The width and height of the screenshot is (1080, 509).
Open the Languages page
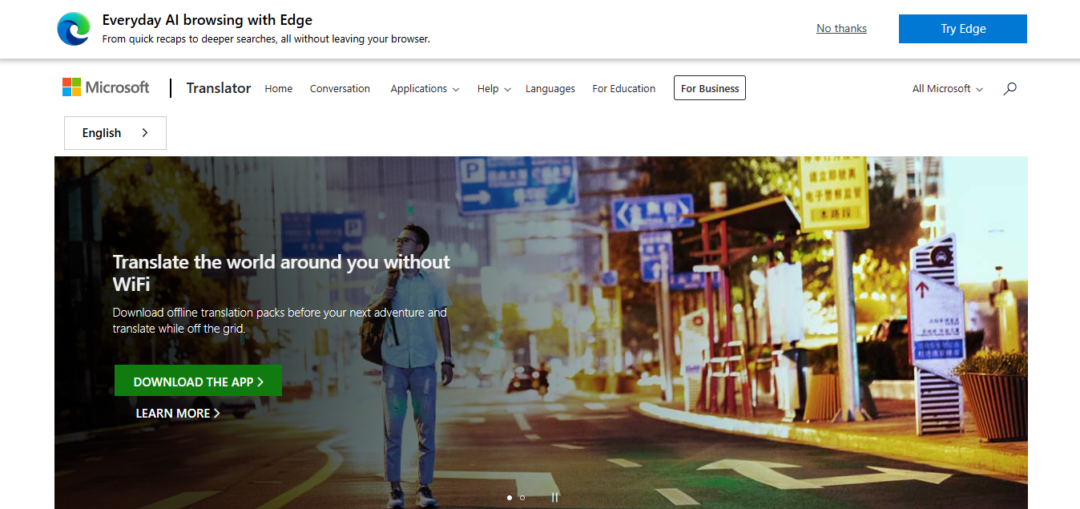pyautogui.click(x=550, y=89)
